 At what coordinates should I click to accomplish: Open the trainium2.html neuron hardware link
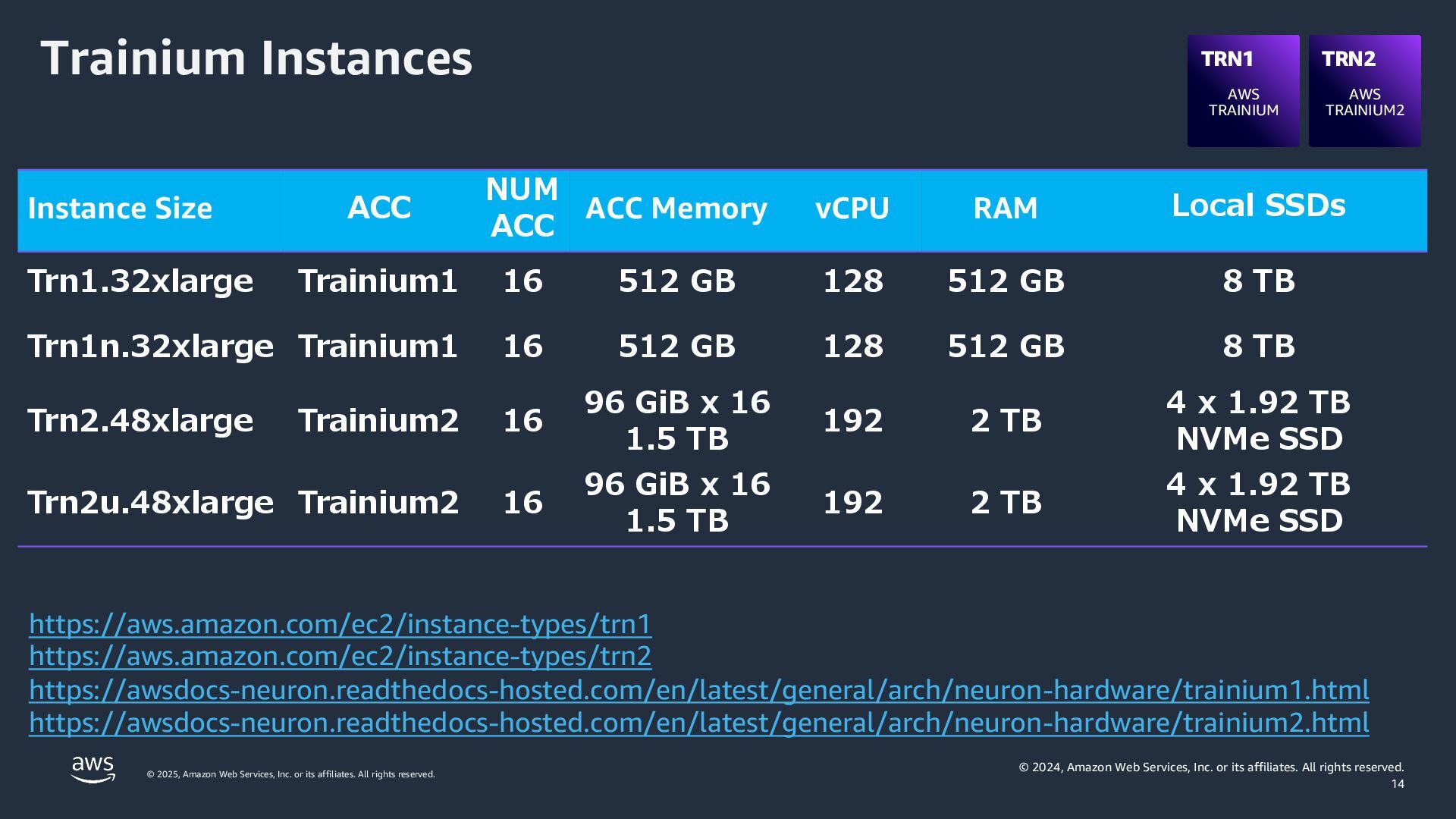tap(698, 723)
